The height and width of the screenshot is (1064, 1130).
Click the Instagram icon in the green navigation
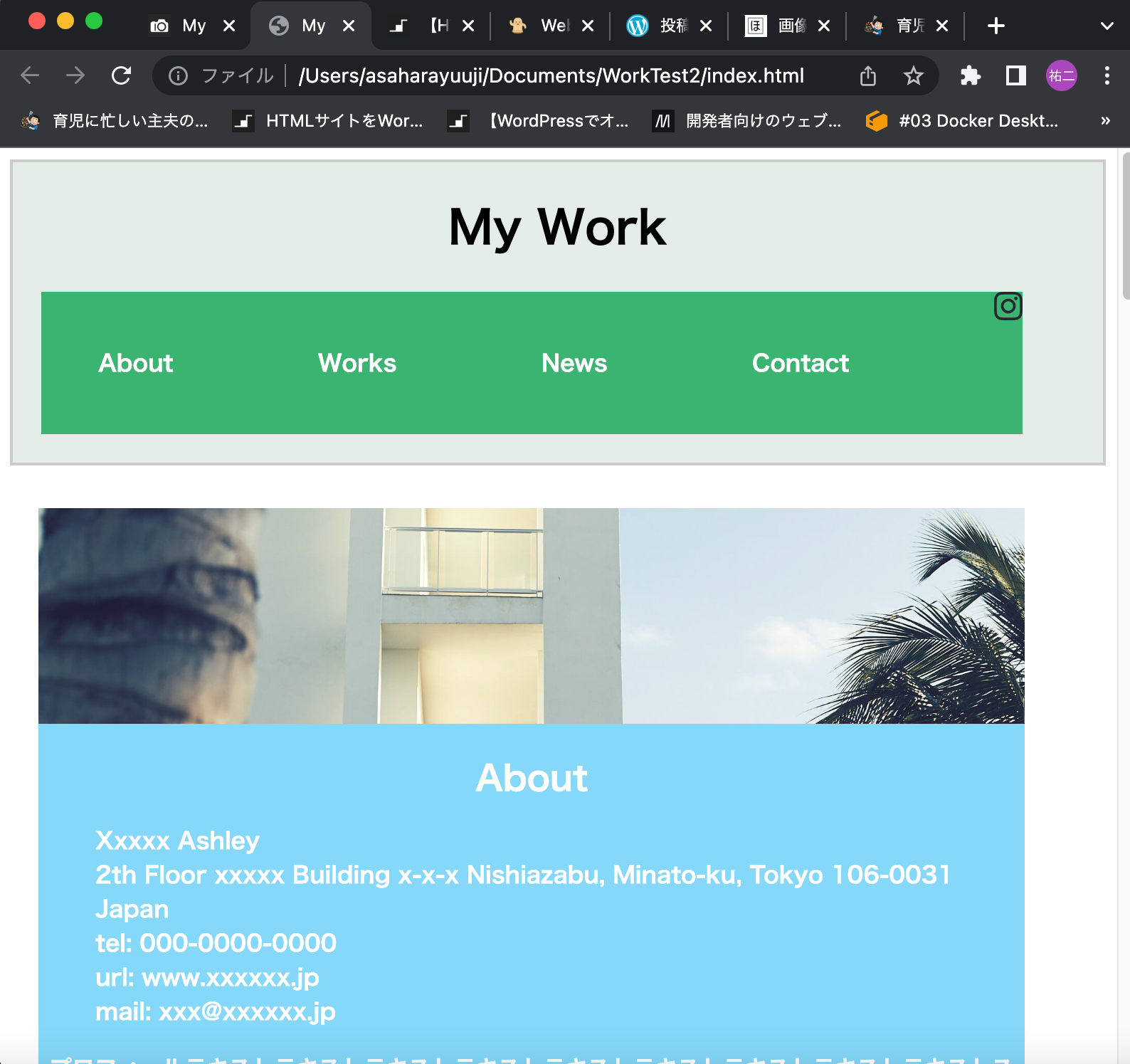point(1008,306)
